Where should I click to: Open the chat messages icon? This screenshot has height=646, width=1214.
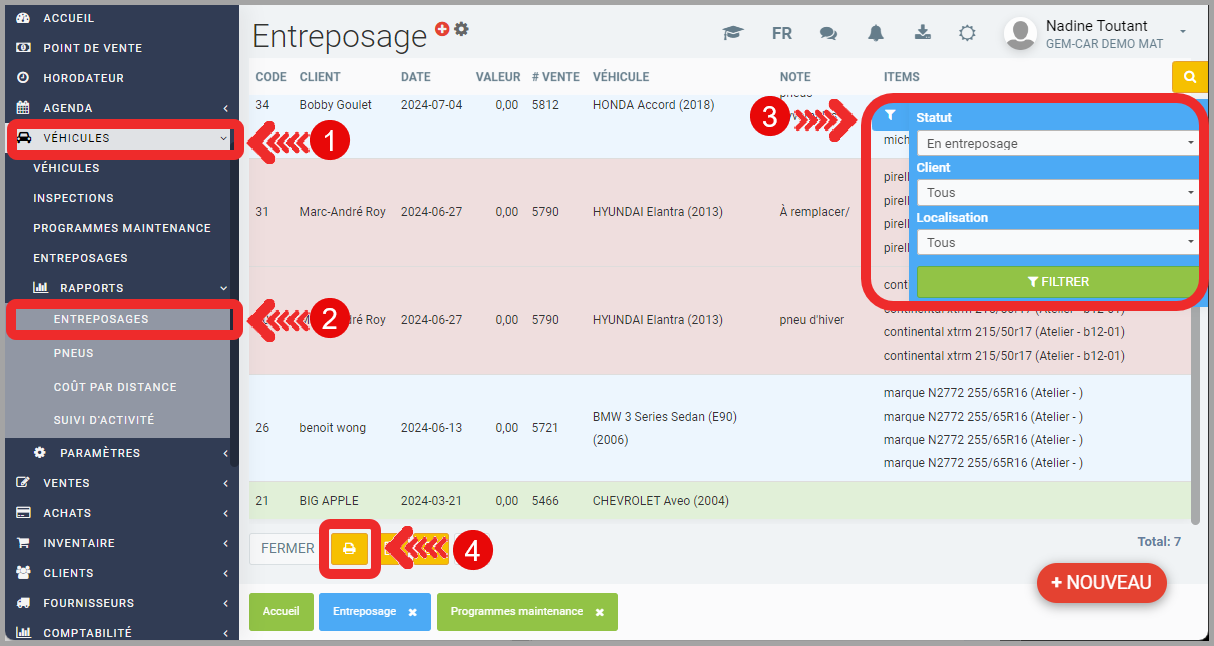828,33
